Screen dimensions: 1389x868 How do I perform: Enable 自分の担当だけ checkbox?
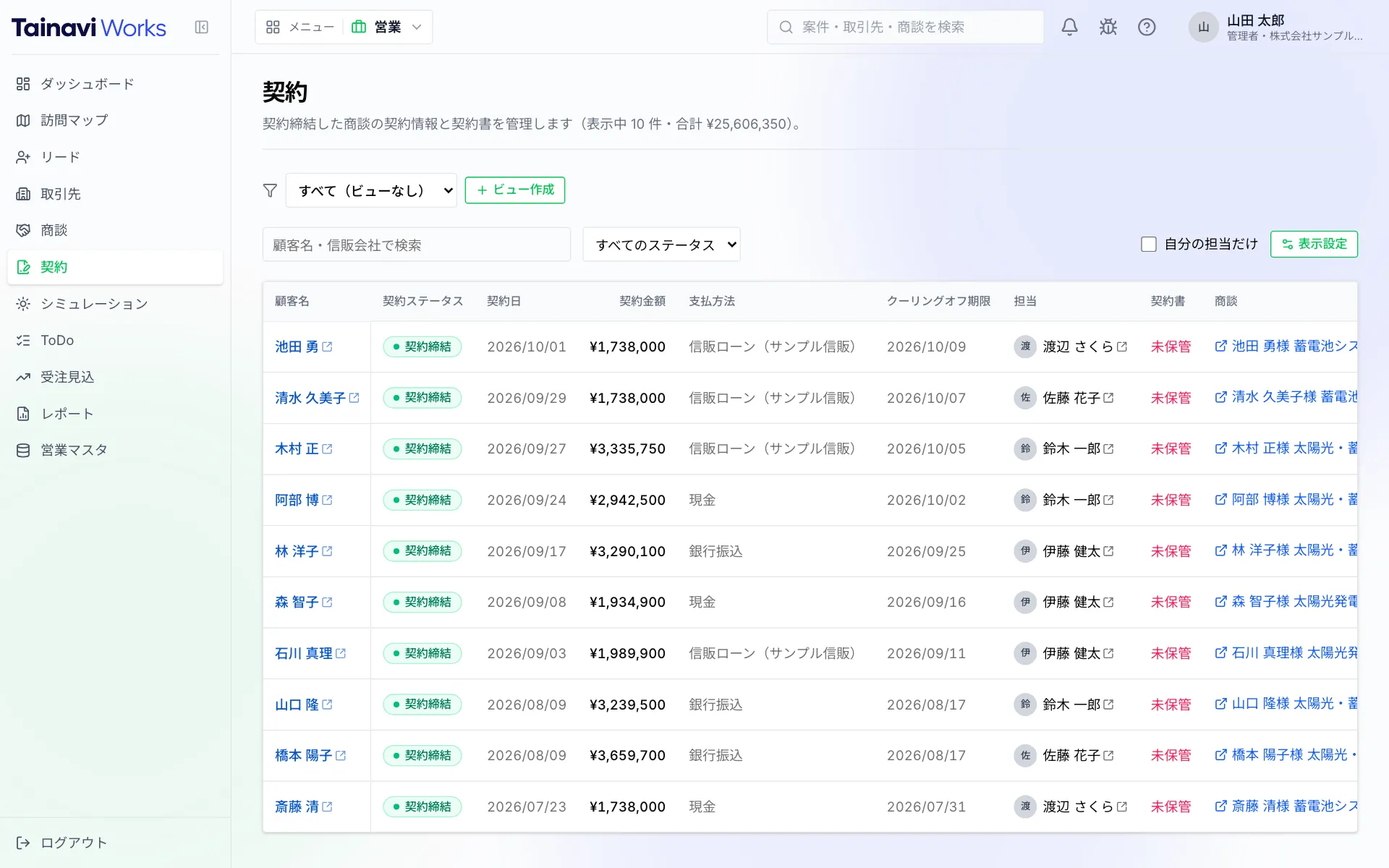(x=1149, y=244)
